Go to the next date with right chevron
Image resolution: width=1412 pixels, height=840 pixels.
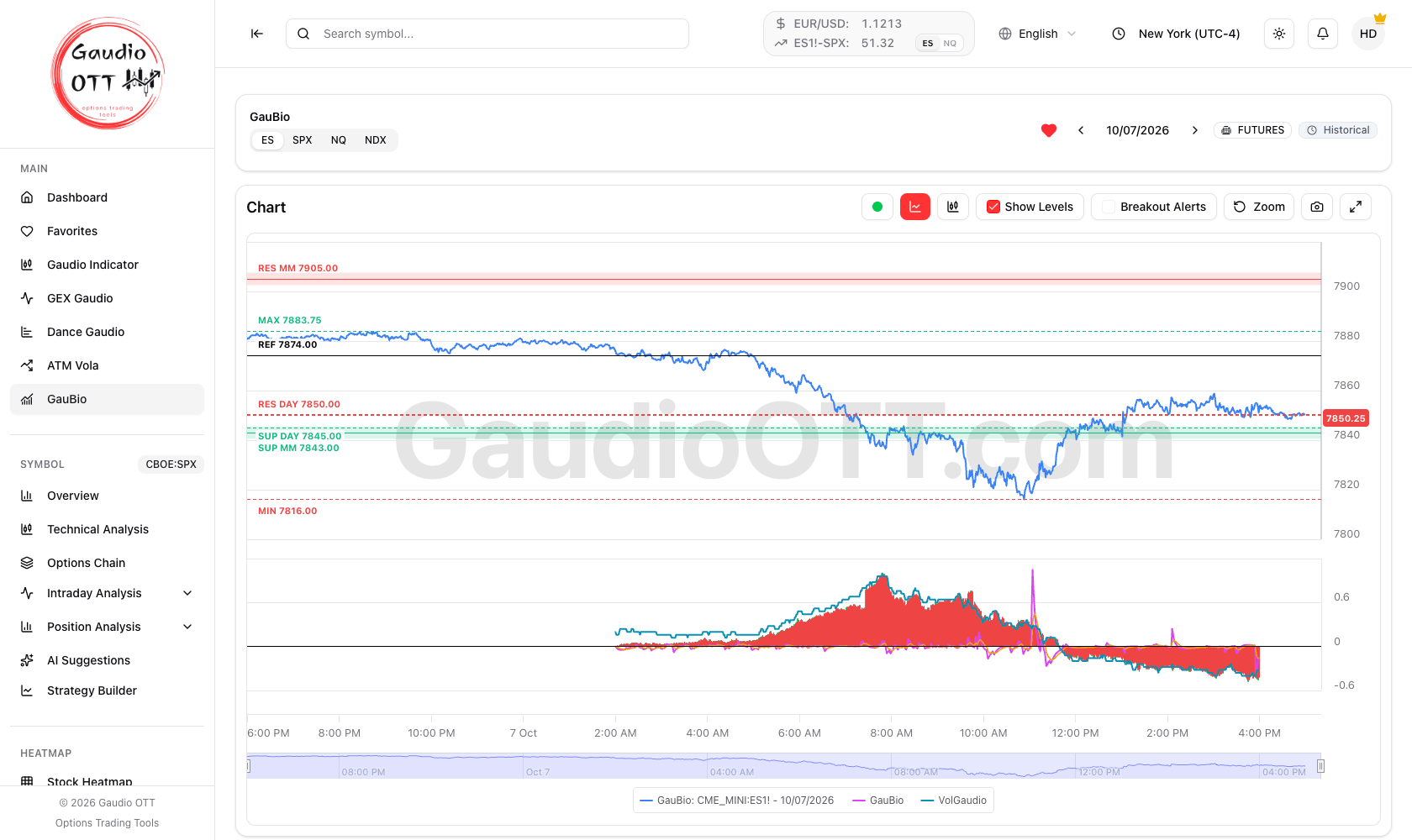(x=1194, y=130)
